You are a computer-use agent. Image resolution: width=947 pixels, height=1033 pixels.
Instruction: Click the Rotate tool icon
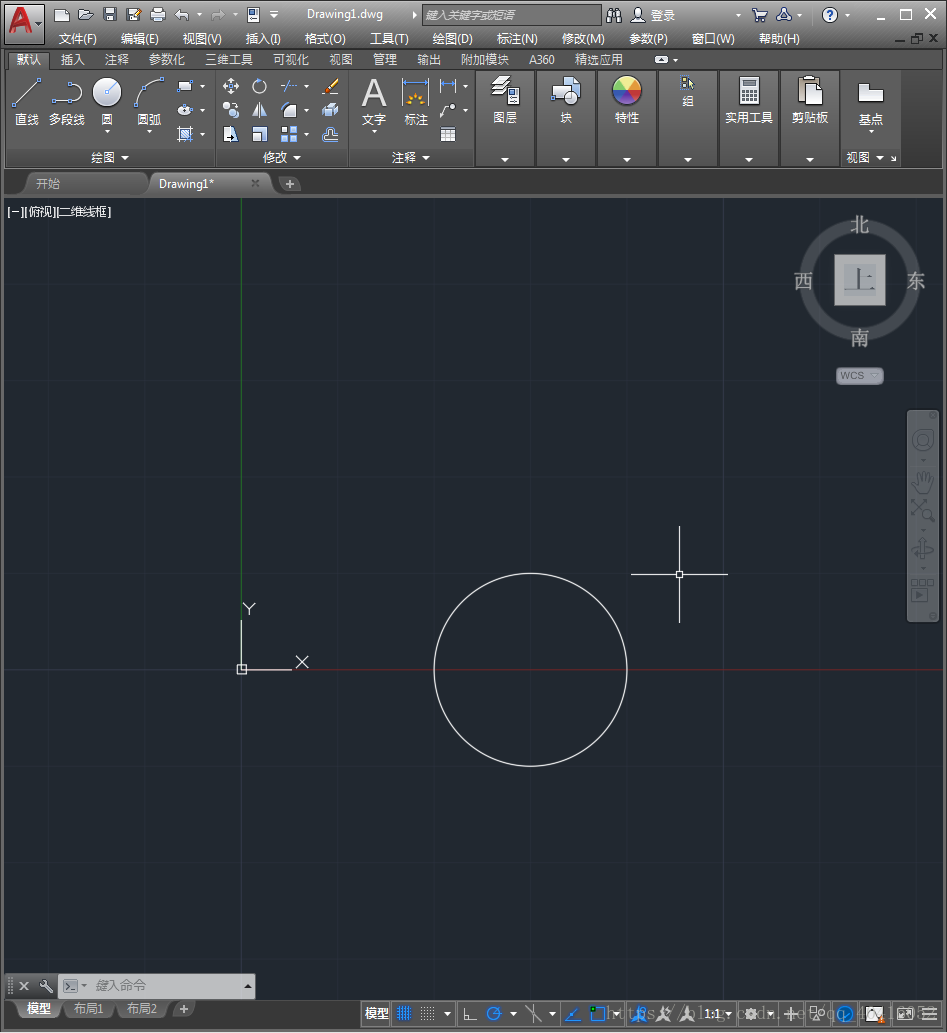(260, 86)
